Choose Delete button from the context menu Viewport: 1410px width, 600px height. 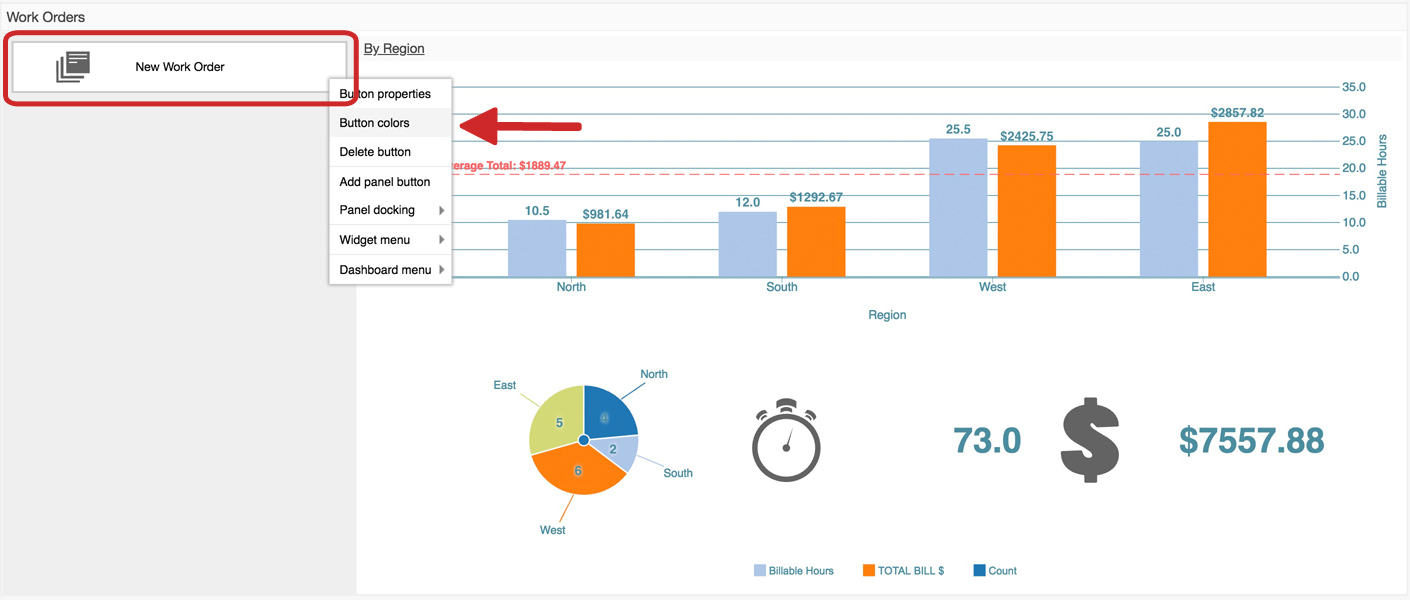pos(375,152)
